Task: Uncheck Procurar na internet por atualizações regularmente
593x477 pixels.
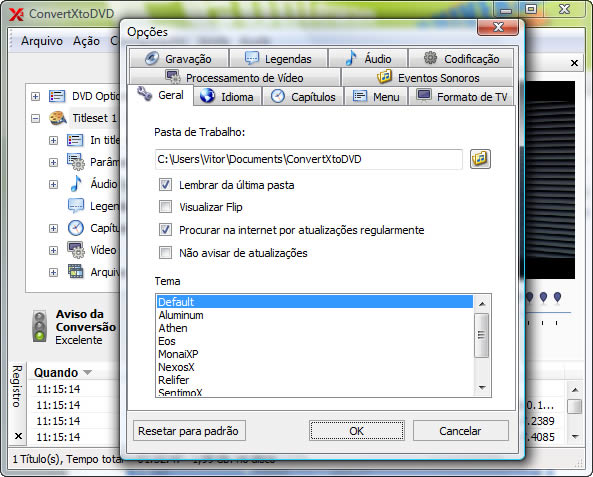Action: pos(165,229)
